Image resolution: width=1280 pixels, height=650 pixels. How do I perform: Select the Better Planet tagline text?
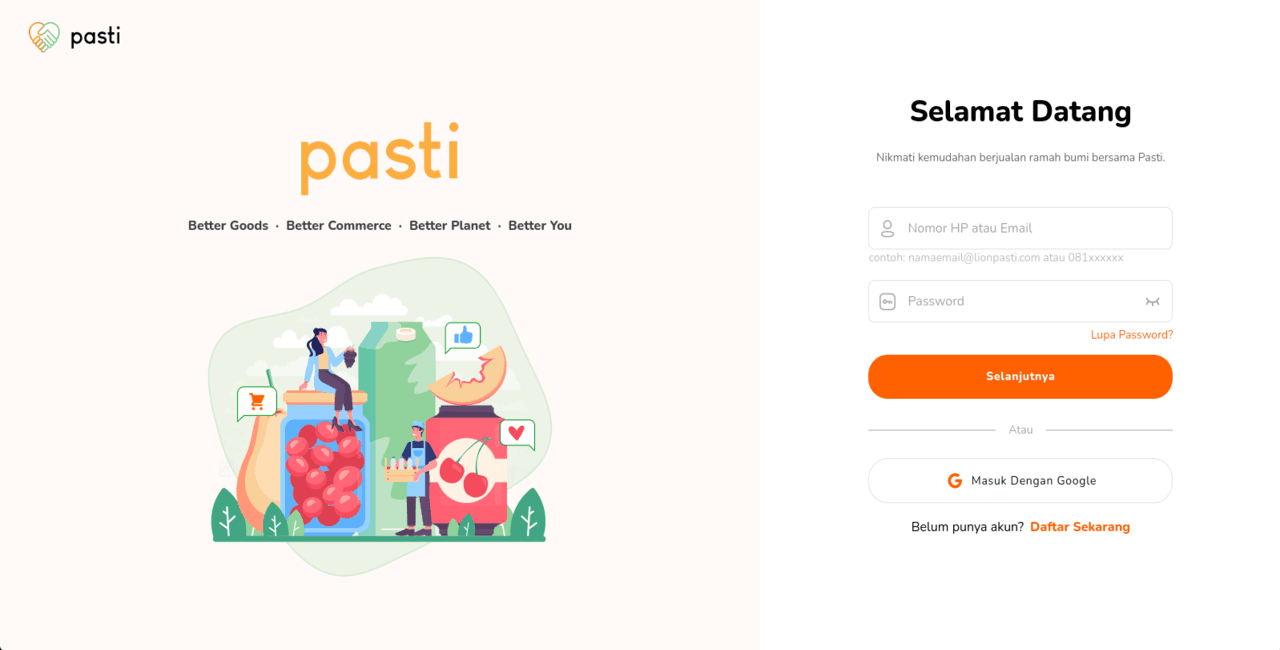tap(450, 225)
